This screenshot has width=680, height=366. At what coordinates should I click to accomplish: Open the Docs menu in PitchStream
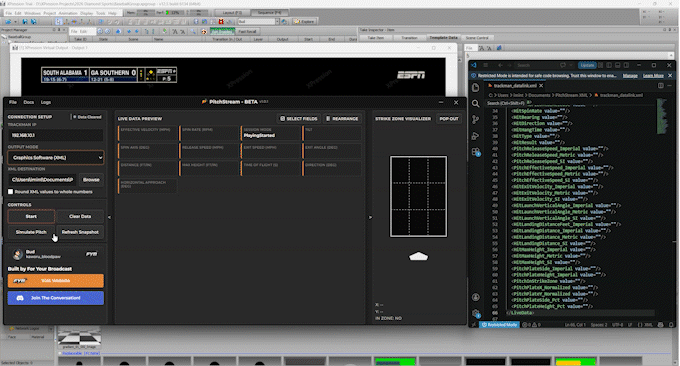[29, 102]
